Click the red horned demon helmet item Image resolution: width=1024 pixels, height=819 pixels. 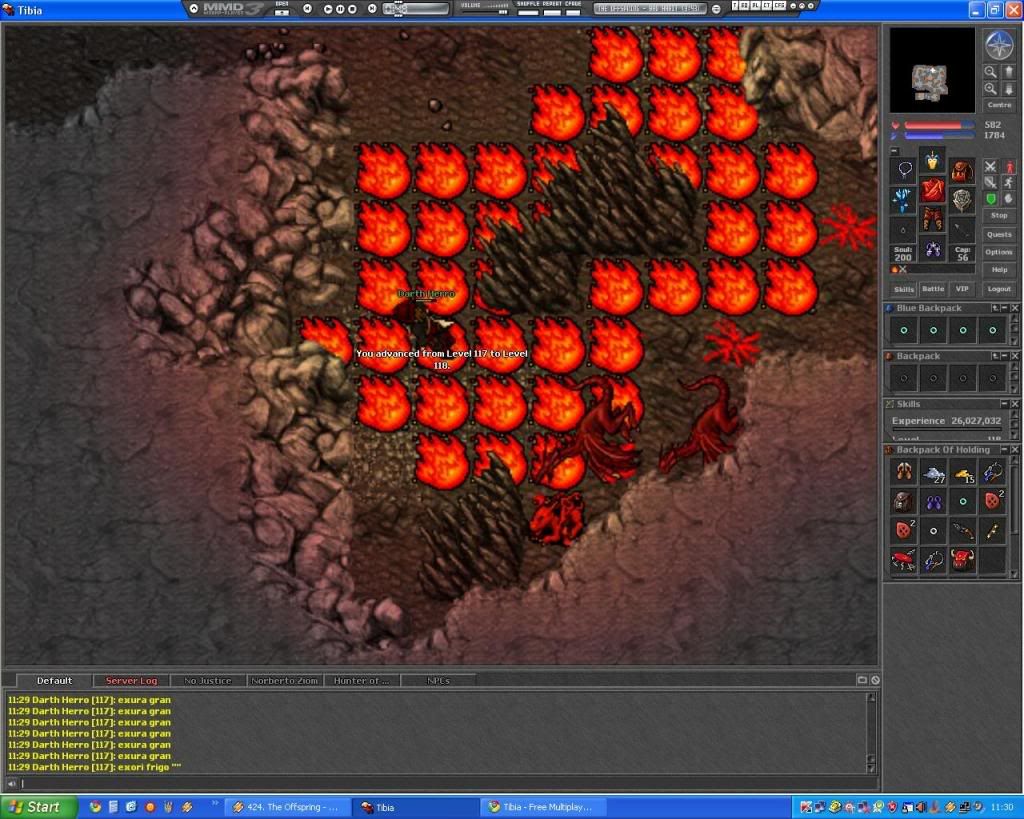point(963,560)
